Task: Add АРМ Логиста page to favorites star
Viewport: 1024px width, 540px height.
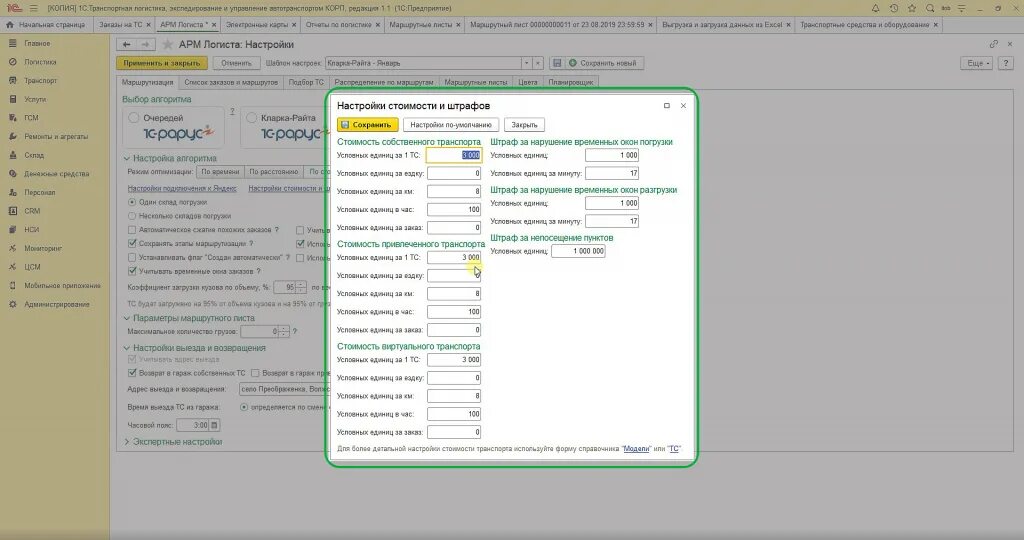Action: pyautogui.click(x=168, y=44)
